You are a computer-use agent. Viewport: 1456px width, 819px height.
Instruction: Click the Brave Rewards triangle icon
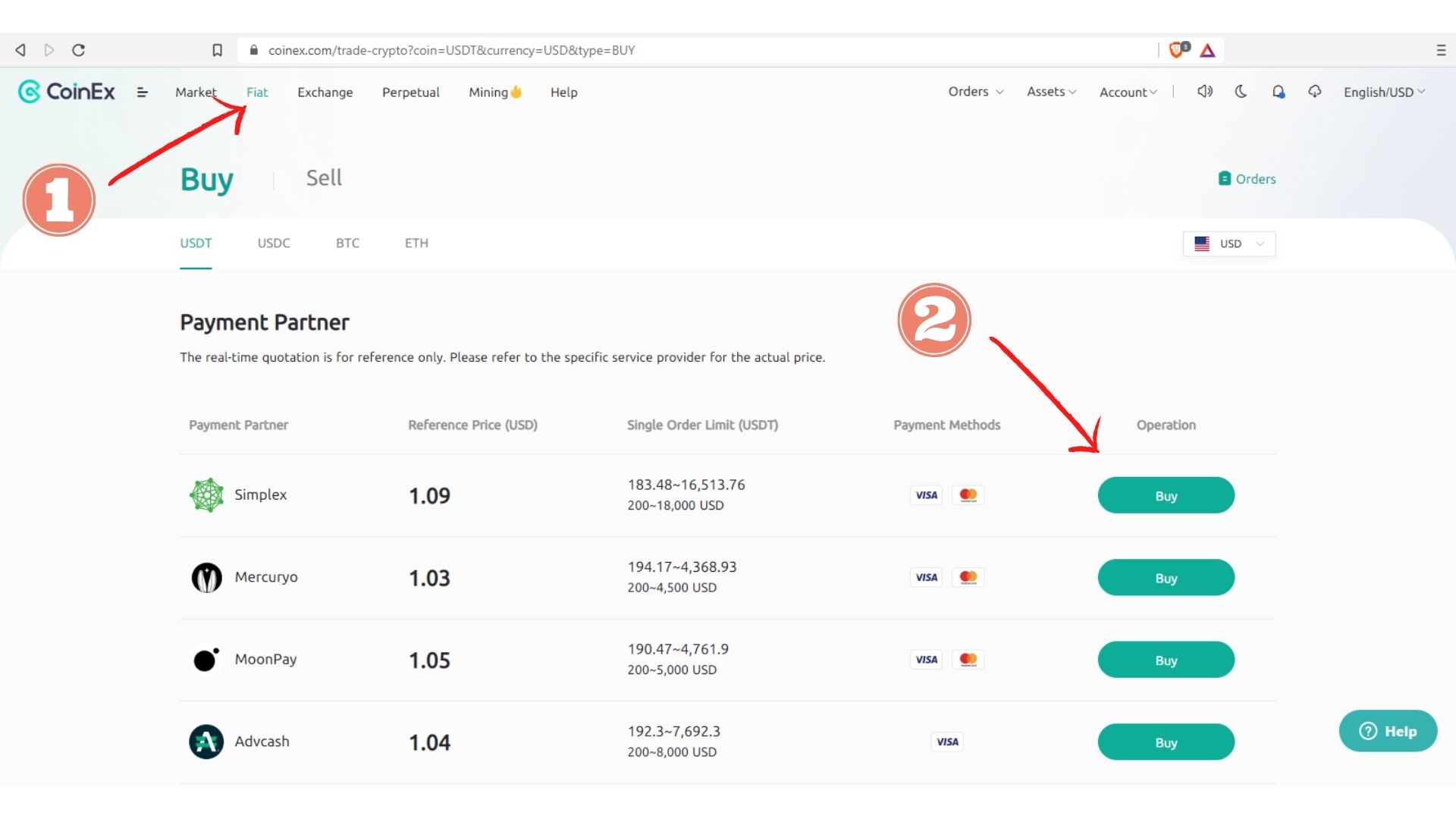1208,50
